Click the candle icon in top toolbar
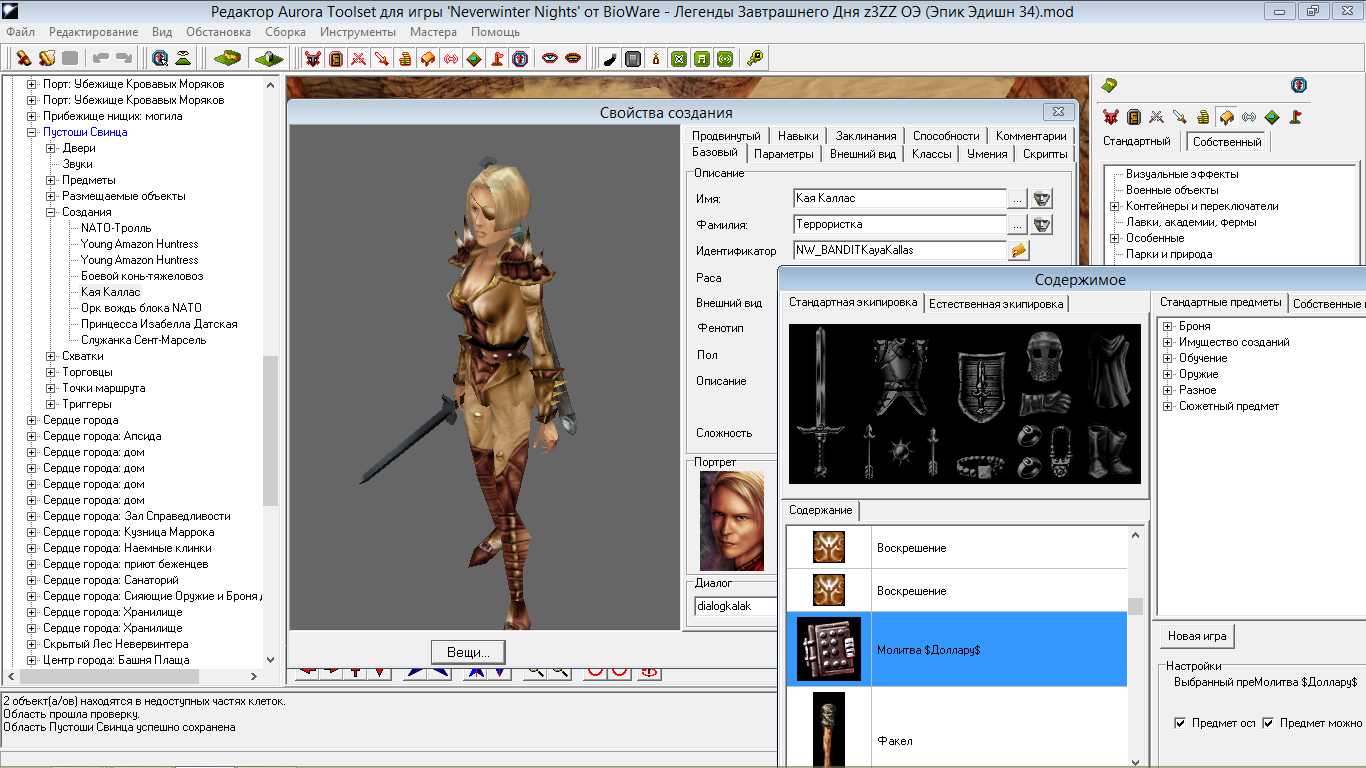1366x768 pixels. [x=655, y=59]
